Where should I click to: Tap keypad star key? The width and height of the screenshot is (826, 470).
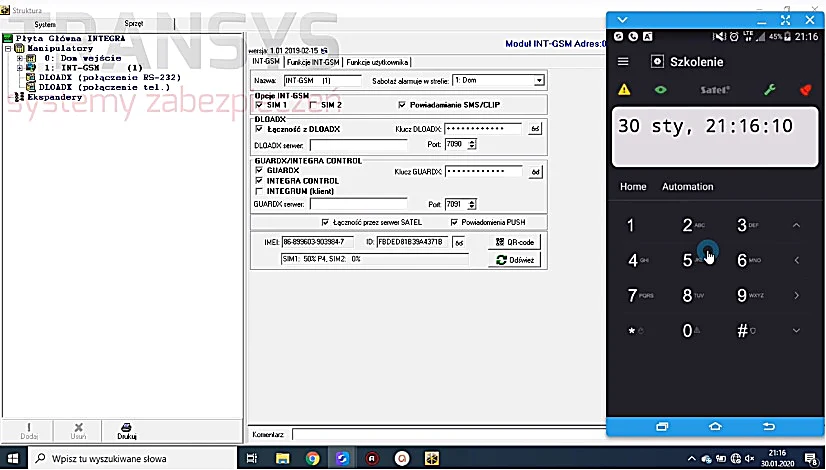[632, 330]
